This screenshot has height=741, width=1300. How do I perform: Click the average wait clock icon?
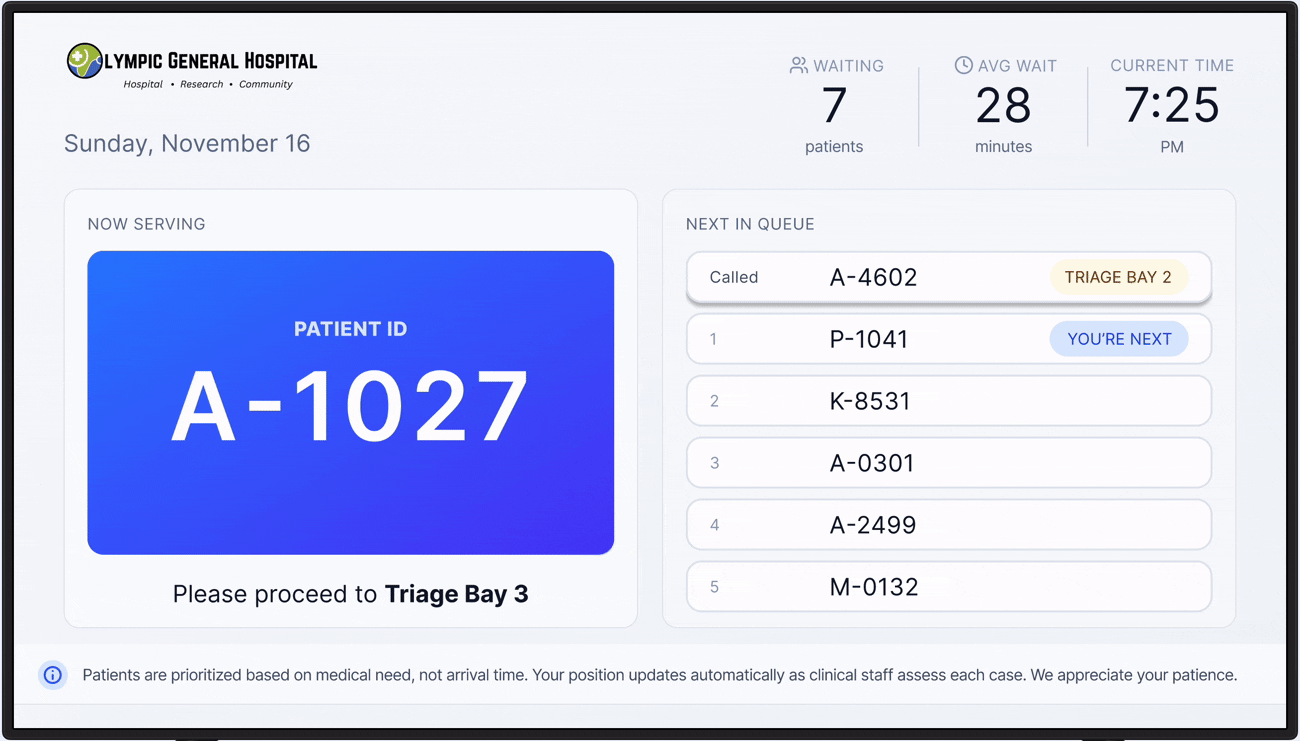click(x=963, y=65)
